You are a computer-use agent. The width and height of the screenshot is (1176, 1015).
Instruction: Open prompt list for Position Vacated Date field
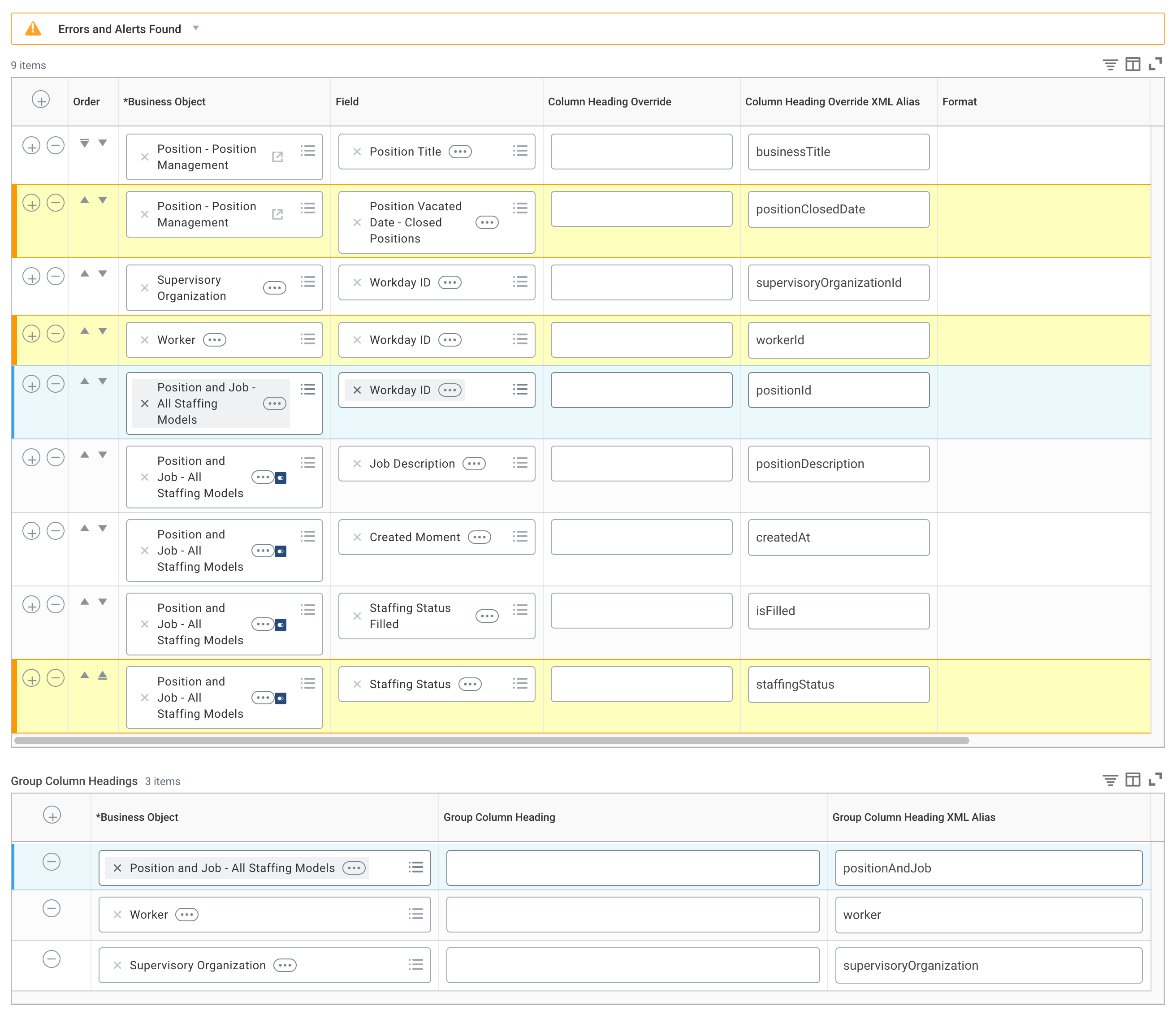point(520,208)
